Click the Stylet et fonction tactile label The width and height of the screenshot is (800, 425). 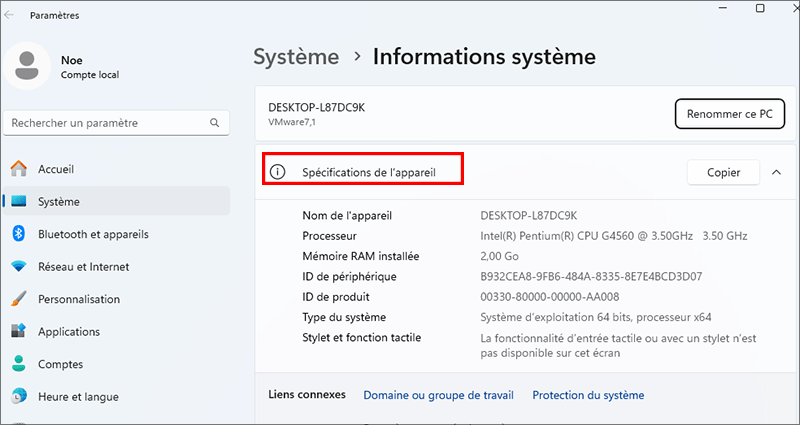tap(362, 337)
